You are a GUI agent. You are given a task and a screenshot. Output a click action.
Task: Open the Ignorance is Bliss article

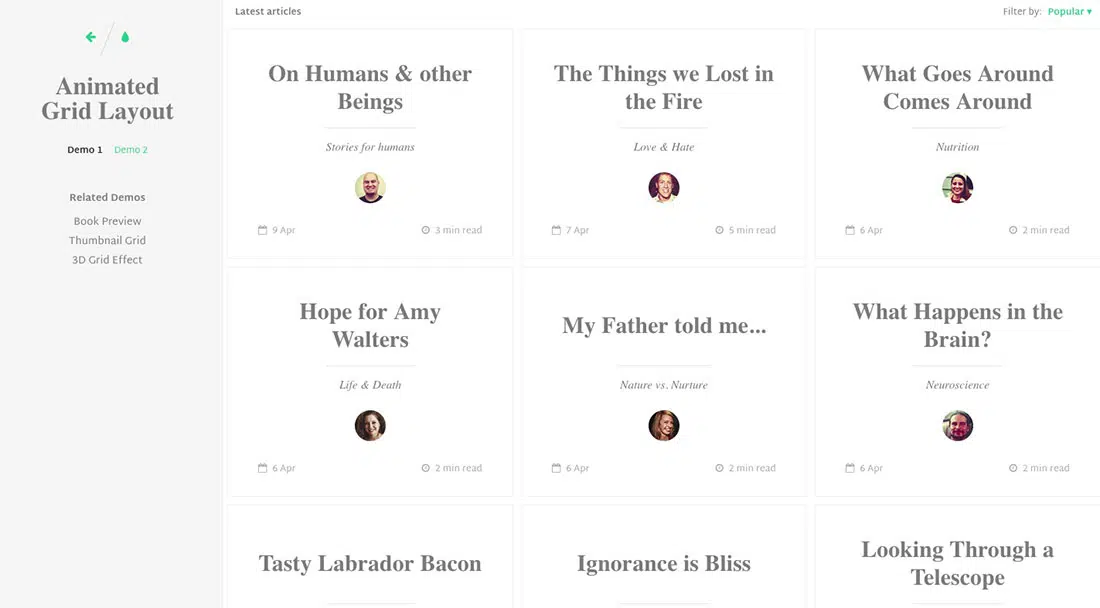[x=664, y=564]
